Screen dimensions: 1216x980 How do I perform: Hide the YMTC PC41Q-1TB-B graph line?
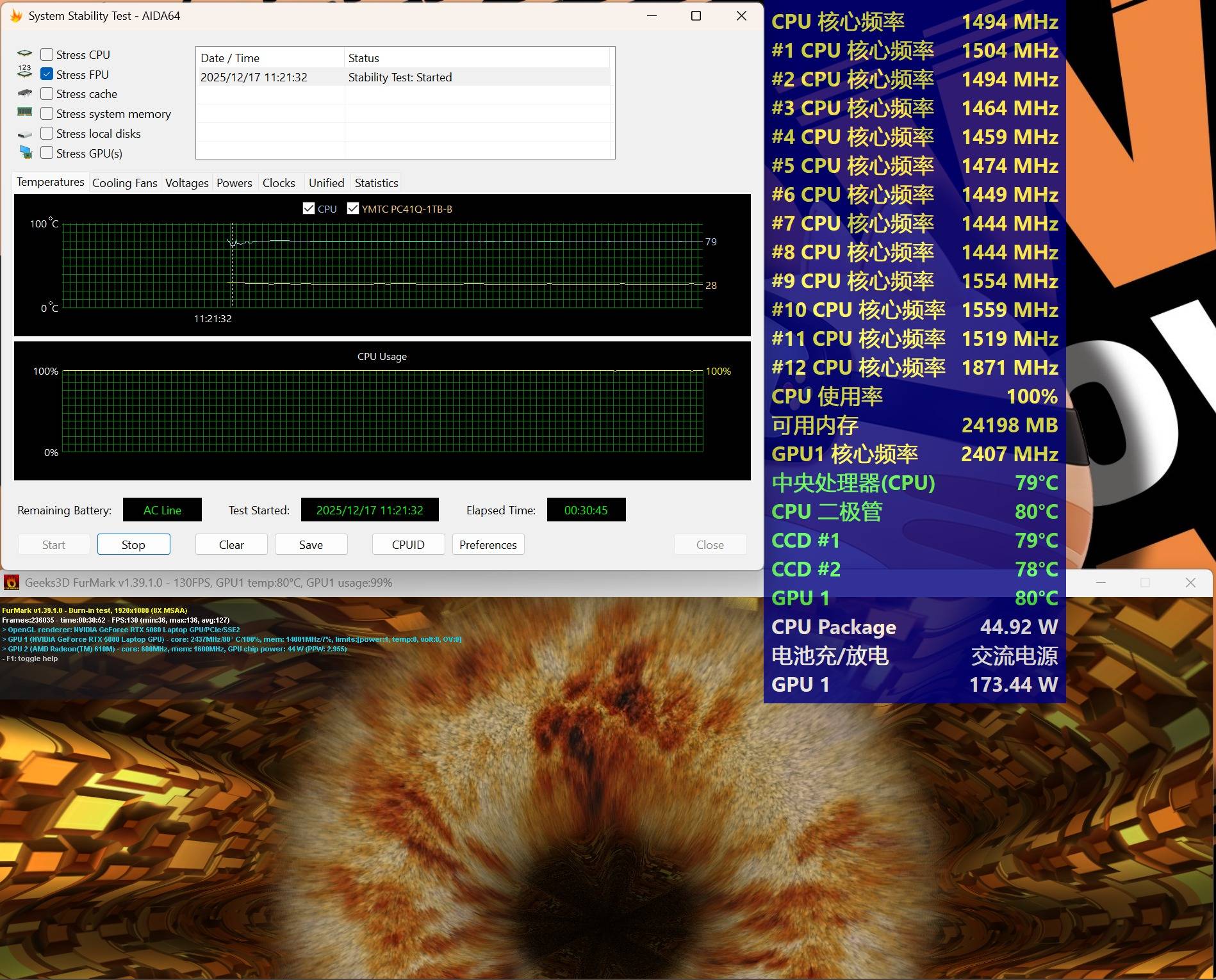[x=352, y=209]
